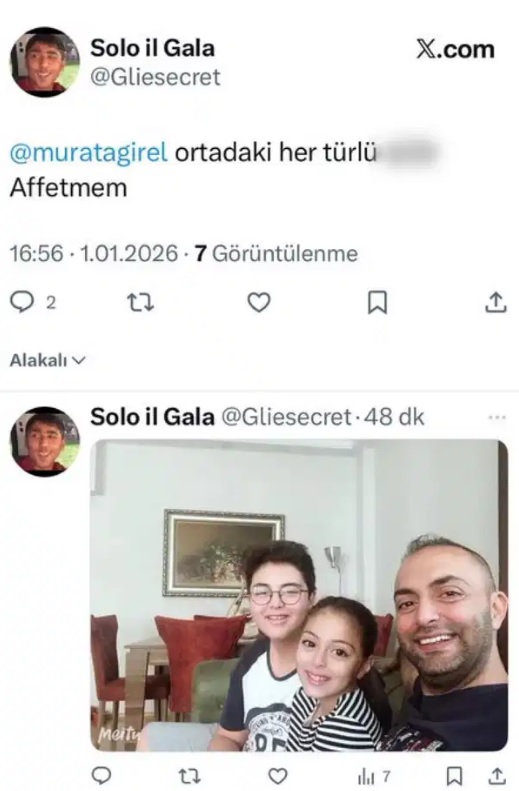519x791 pixels.
Task: Like the main tweet with heart
Action: tap(259, 302)
